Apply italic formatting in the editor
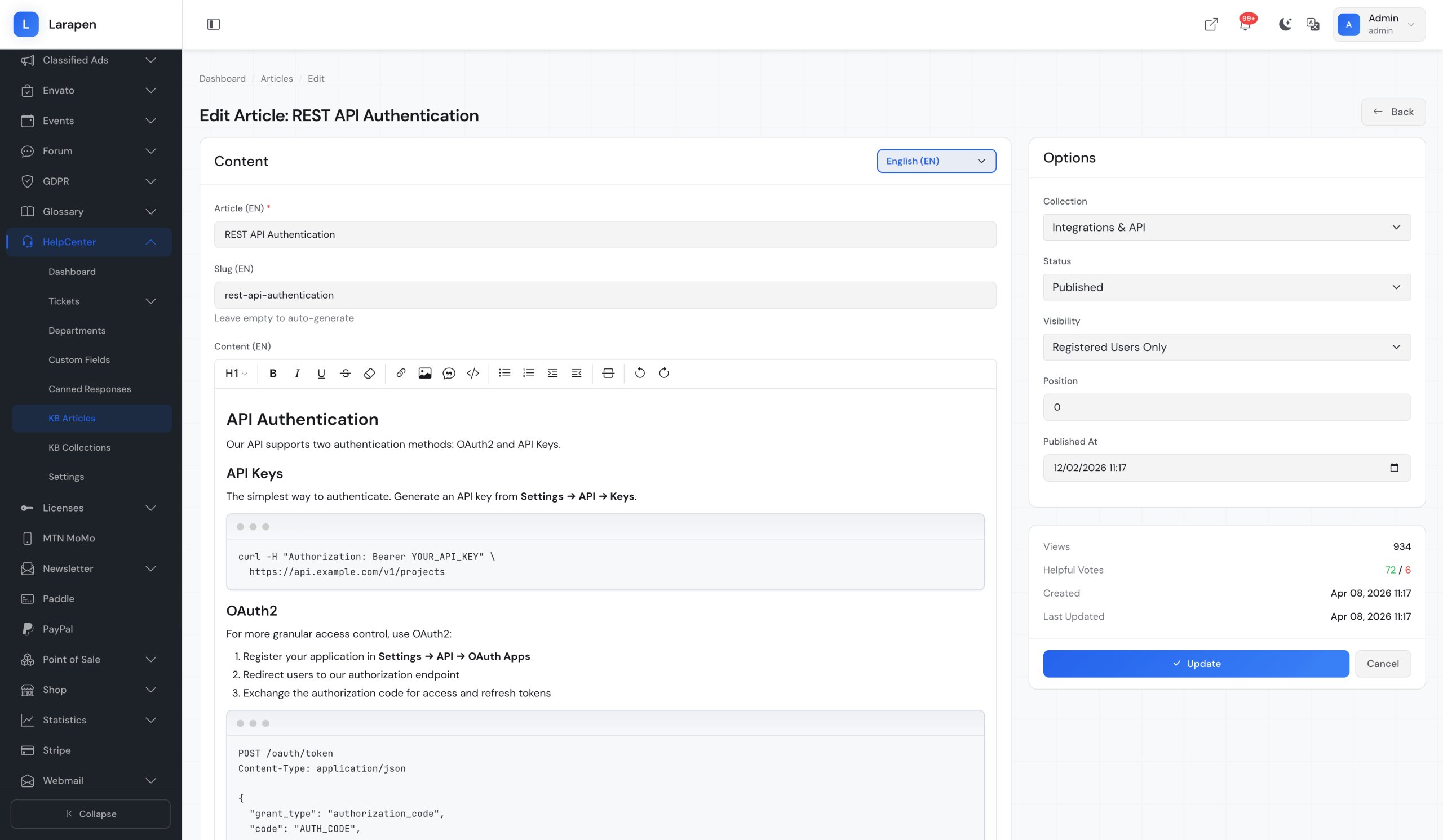This screenshot has width=1443, height=840. (297, 373)
